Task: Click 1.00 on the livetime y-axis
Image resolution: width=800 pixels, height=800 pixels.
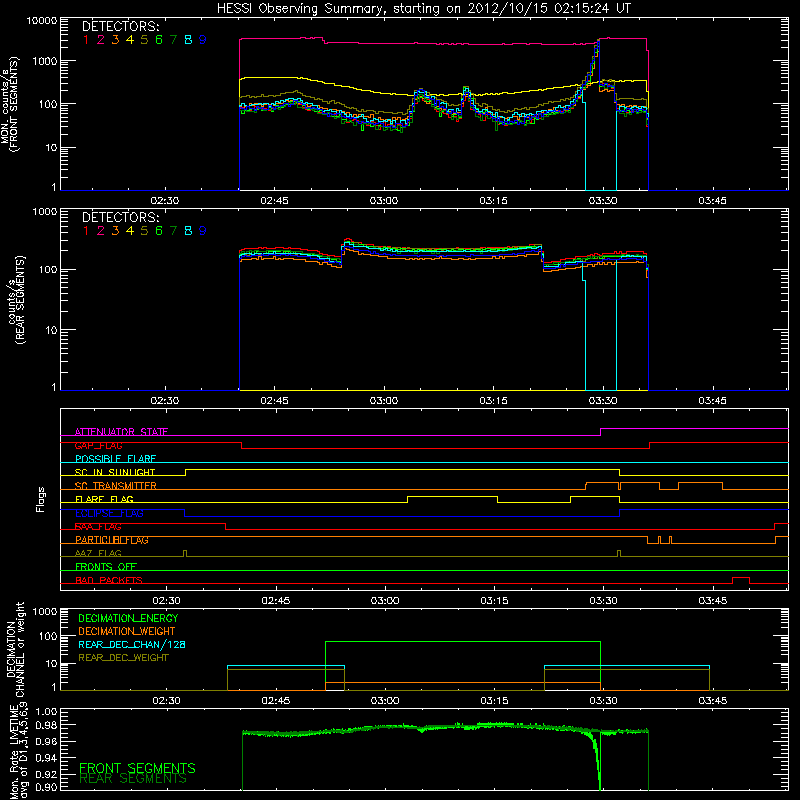Action: tap(47, 712)
